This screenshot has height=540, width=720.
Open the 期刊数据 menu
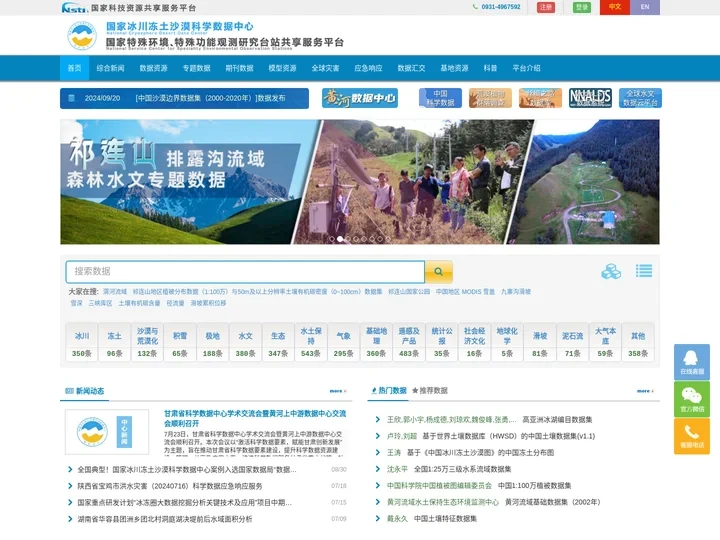pos(239,68)
